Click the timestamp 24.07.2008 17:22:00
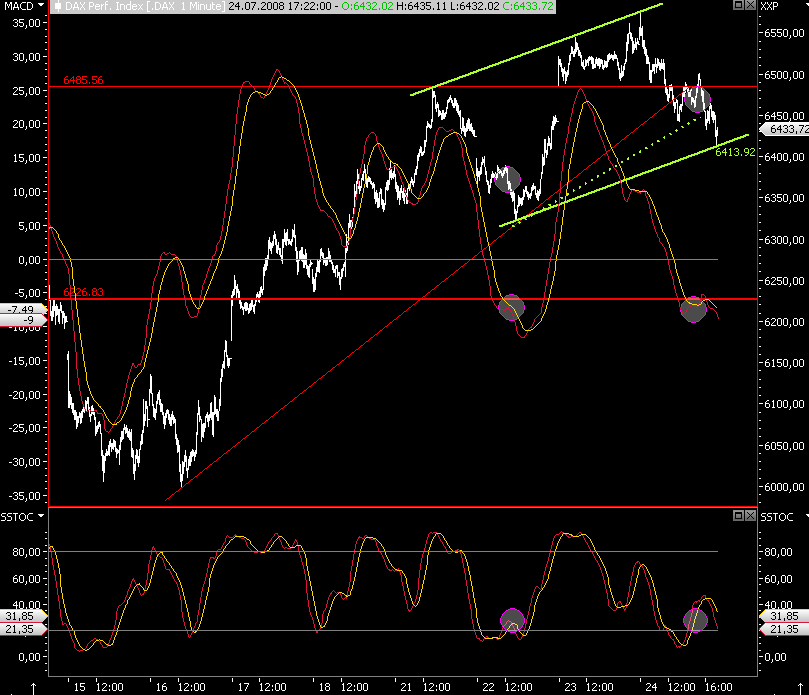The height and width of the screenshot is (695, 809). 280,6
